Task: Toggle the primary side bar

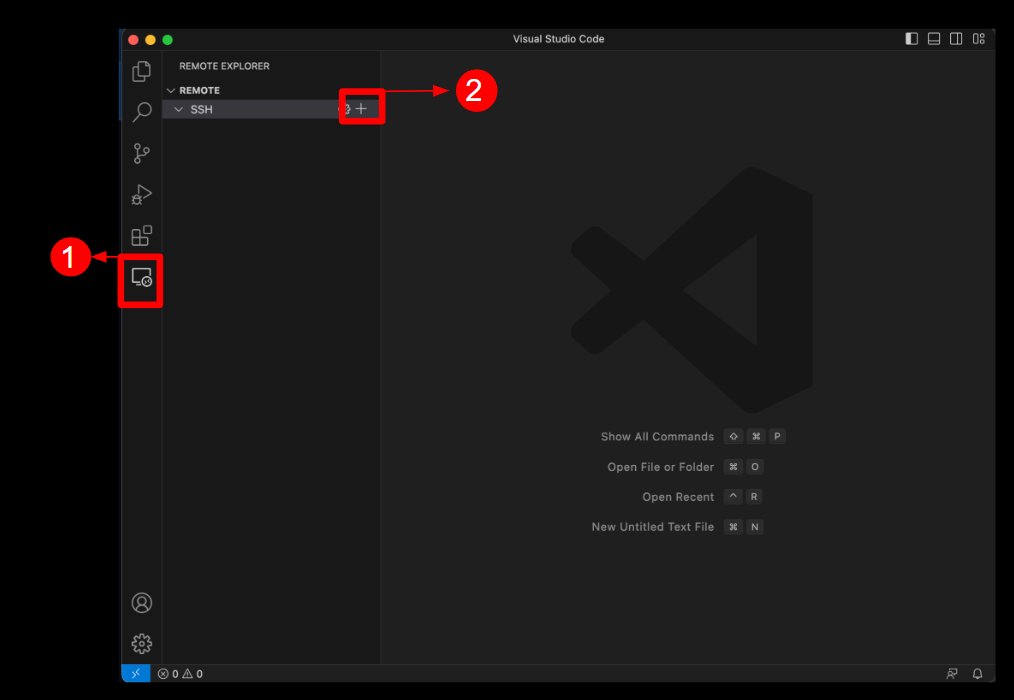Action: click(x=912, y=39)
